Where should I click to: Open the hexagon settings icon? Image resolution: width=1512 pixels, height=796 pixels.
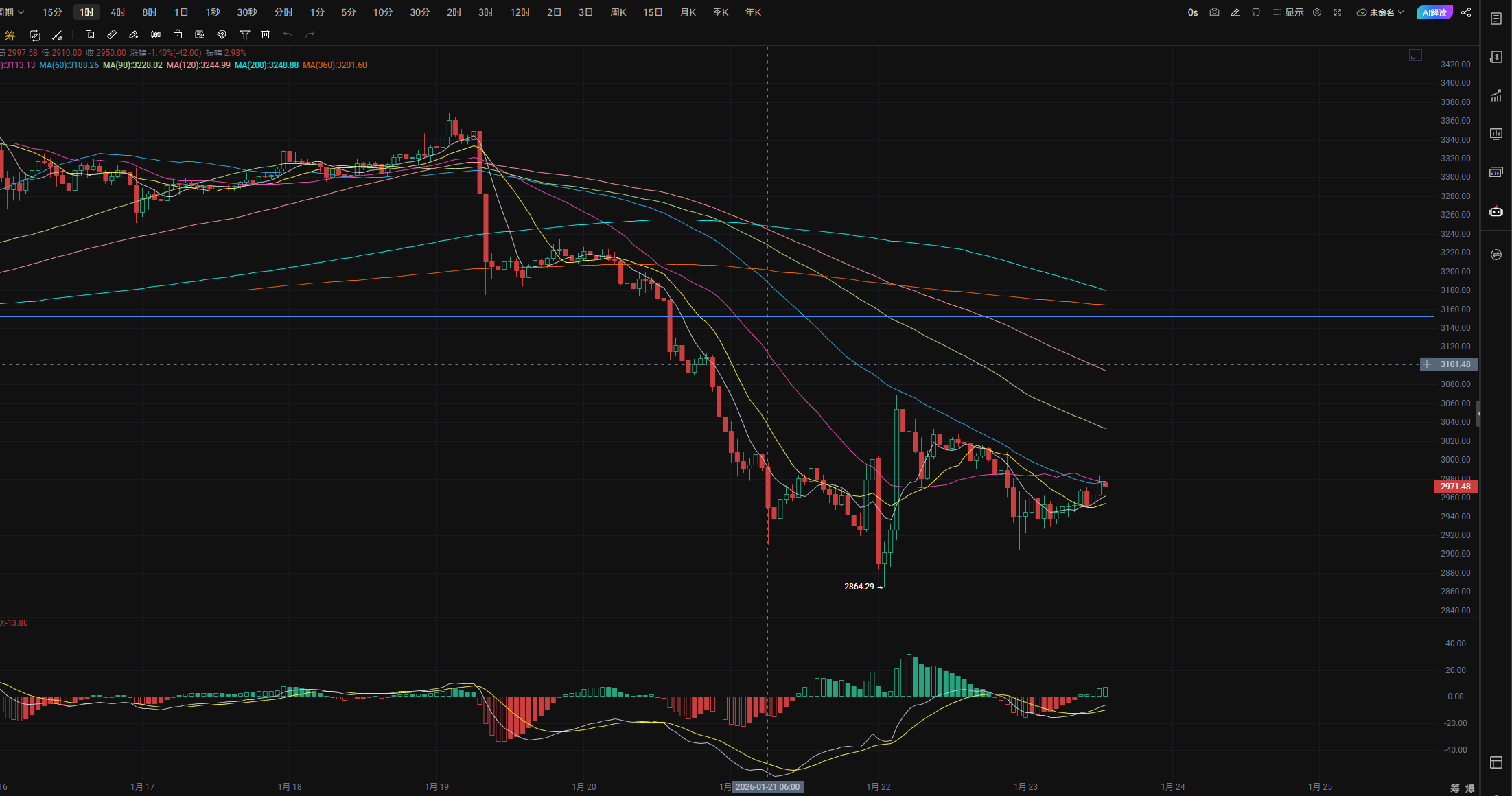(1317, 12)
